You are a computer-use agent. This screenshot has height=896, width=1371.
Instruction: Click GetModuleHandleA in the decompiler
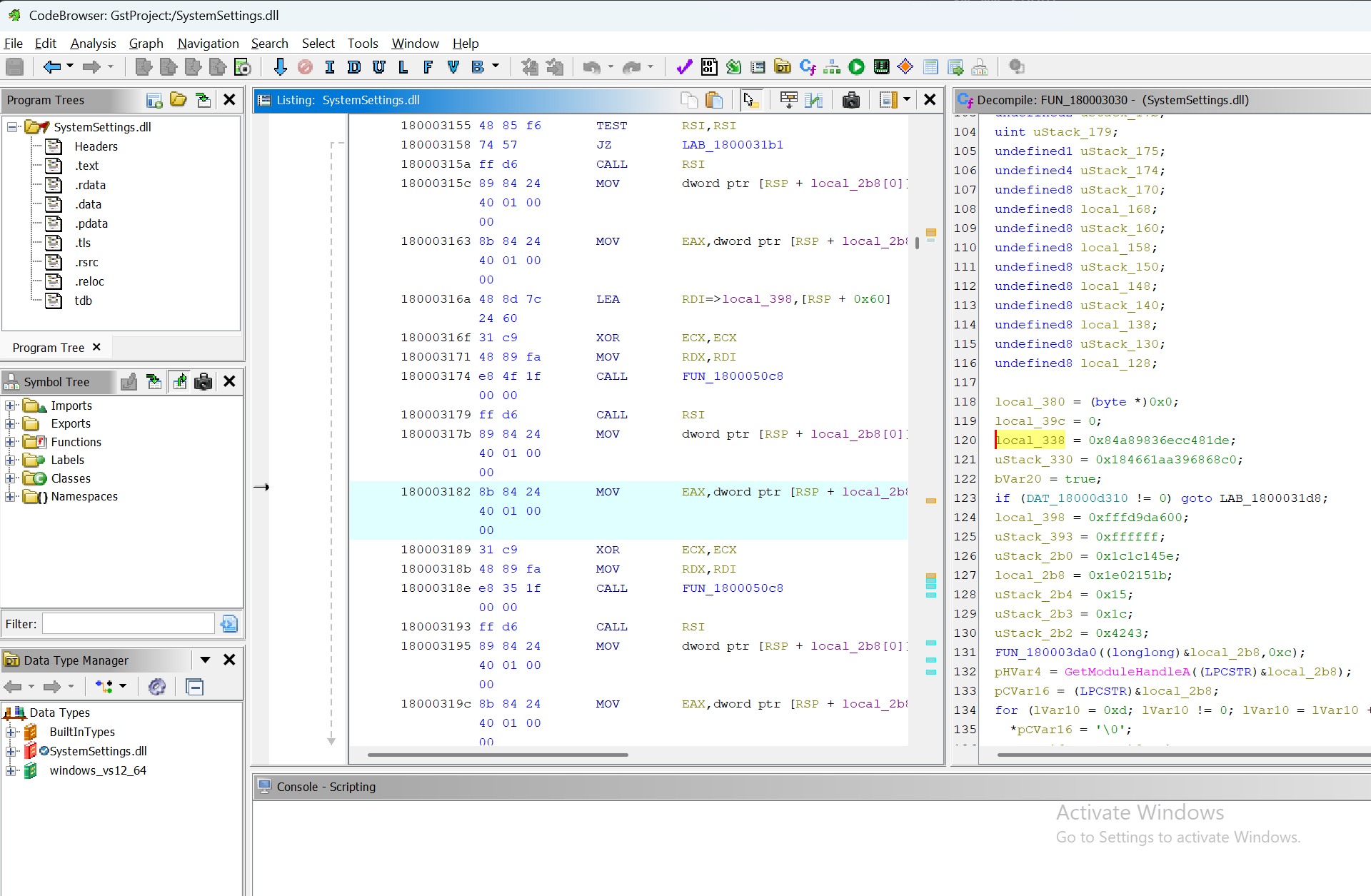tap(1127, 672)
